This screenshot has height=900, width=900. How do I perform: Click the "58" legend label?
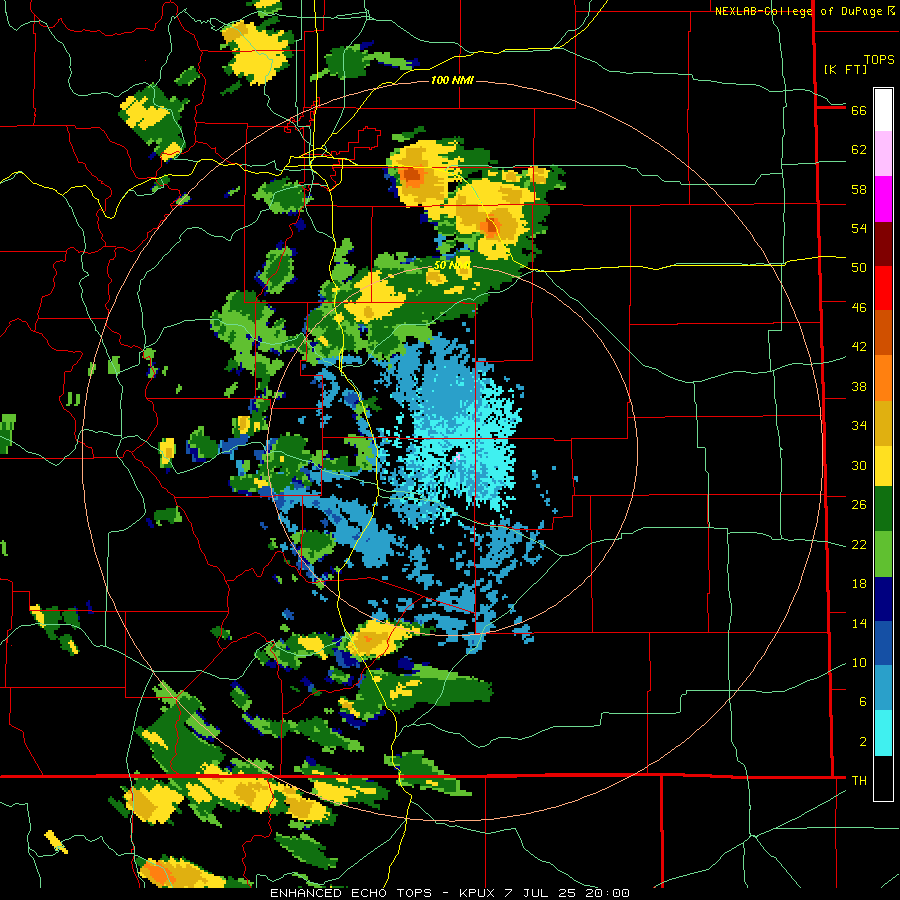[x=859, y=189]
